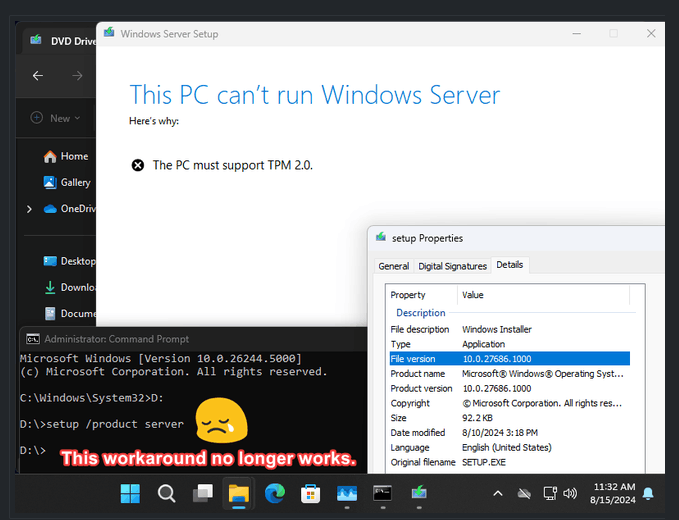Open File Explorer from the taskbar

coord(238,493)
